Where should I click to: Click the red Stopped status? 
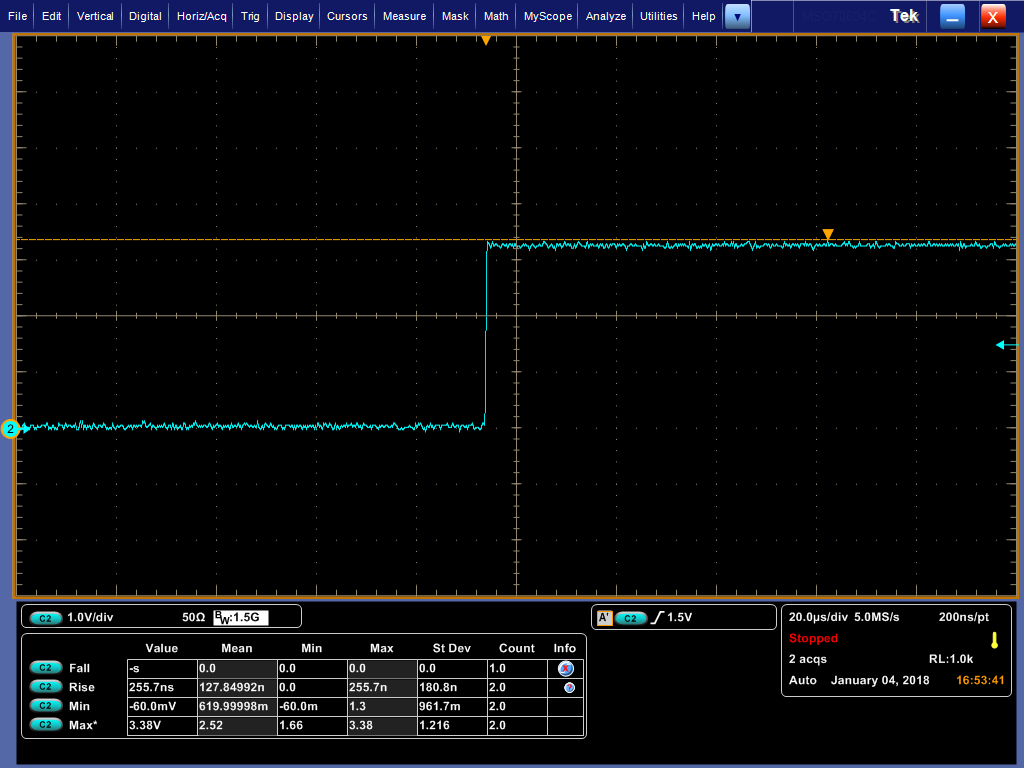click(x=813, y=638)
